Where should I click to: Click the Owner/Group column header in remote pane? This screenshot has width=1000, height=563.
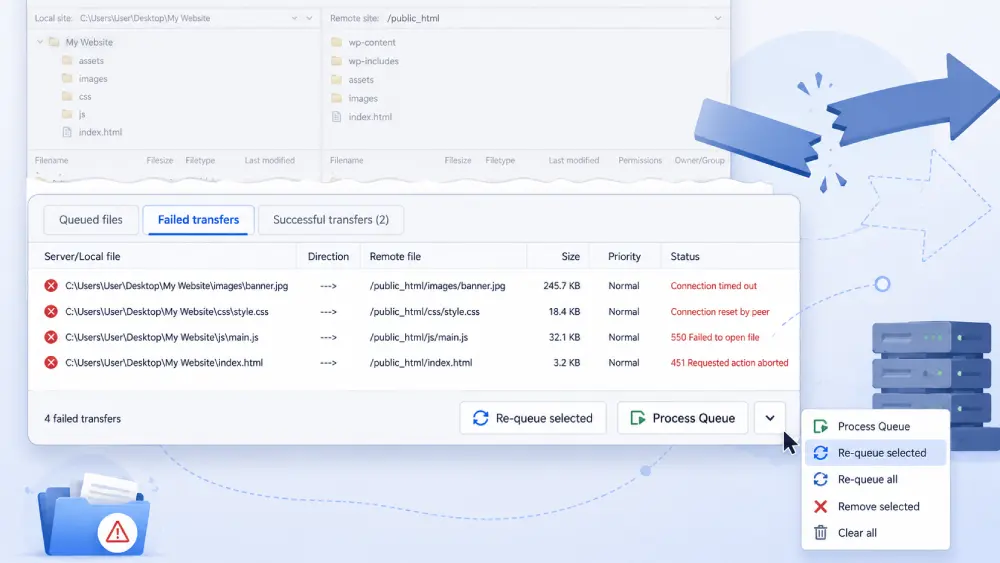click(699, 161)
